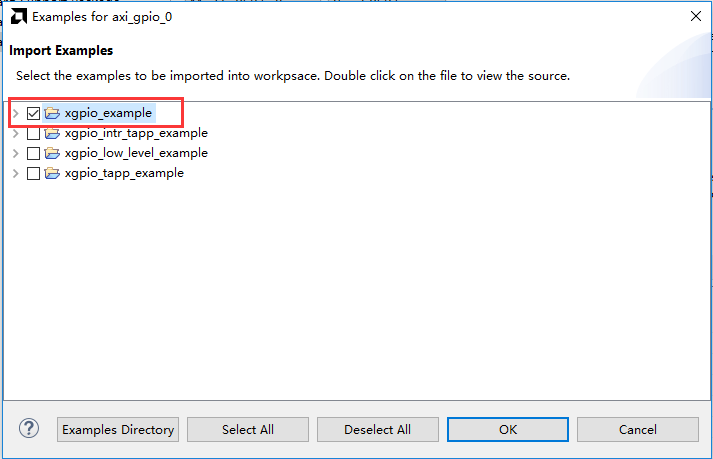Open the Examples Directory button
This screenshot has height=459, width=713.
118,429
